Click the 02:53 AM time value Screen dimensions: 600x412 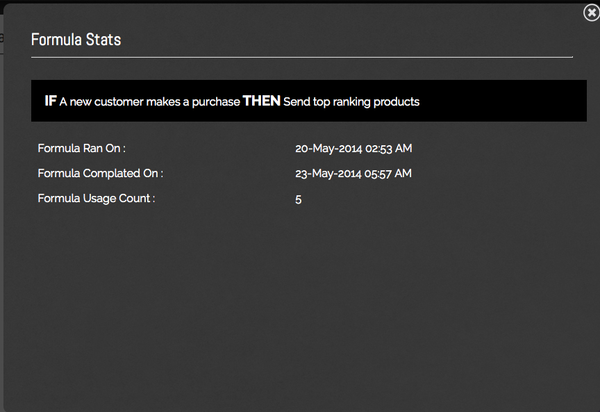[x=391, y=149]
